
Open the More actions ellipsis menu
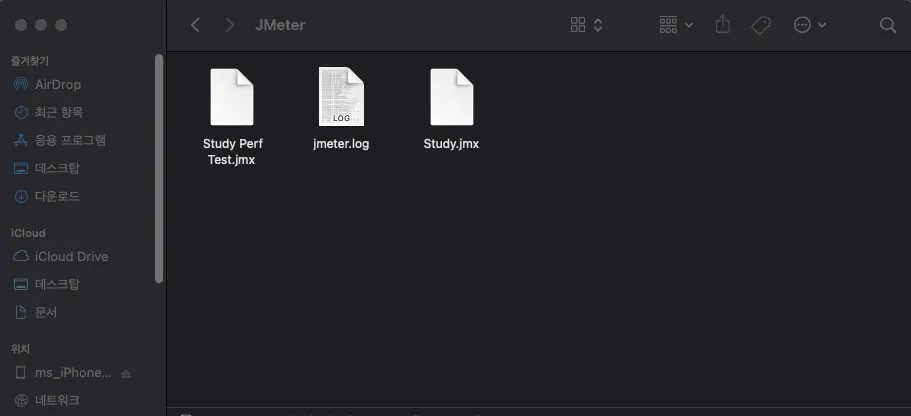[809, 25]
